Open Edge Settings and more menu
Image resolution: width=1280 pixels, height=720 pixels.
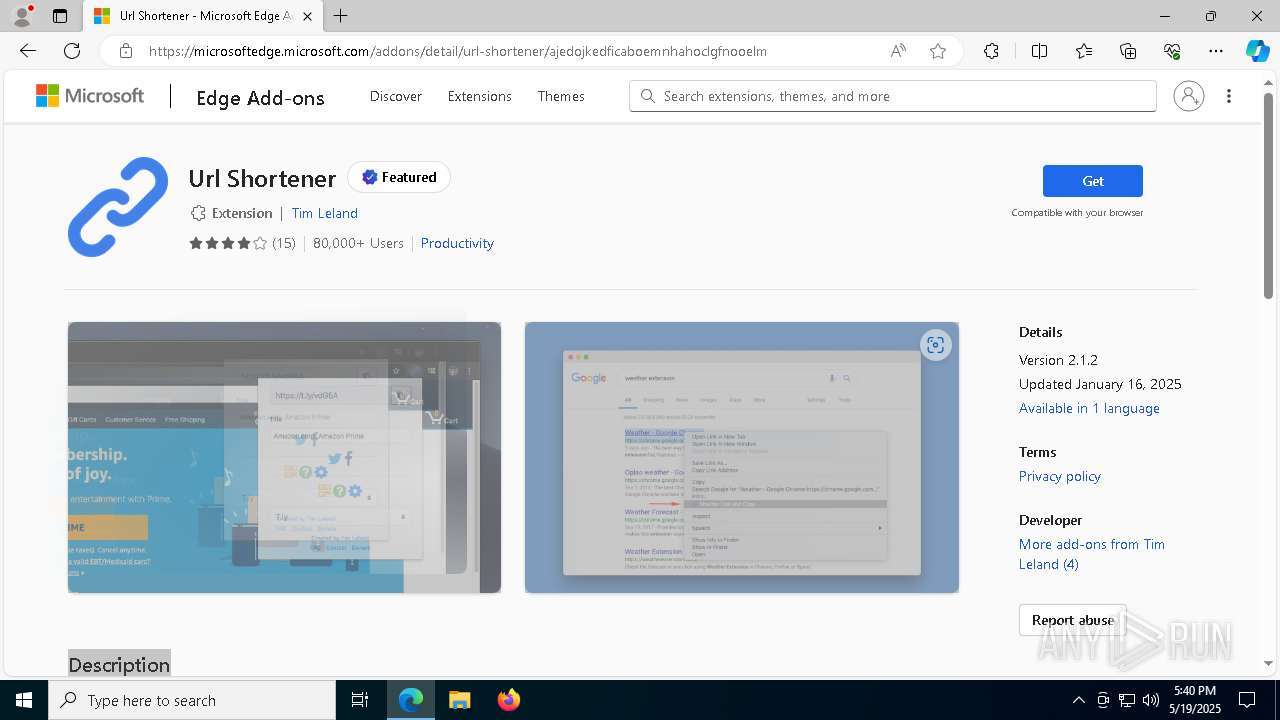1216,51
